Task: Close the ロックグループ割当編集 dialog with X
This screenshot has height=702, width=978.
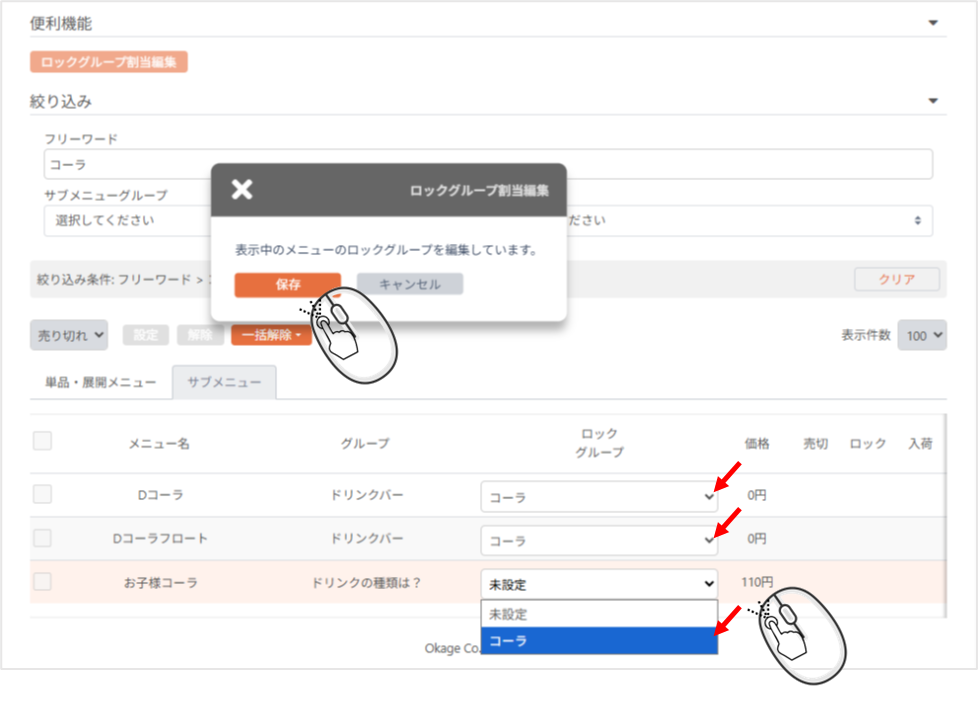Action: point(242,190)
